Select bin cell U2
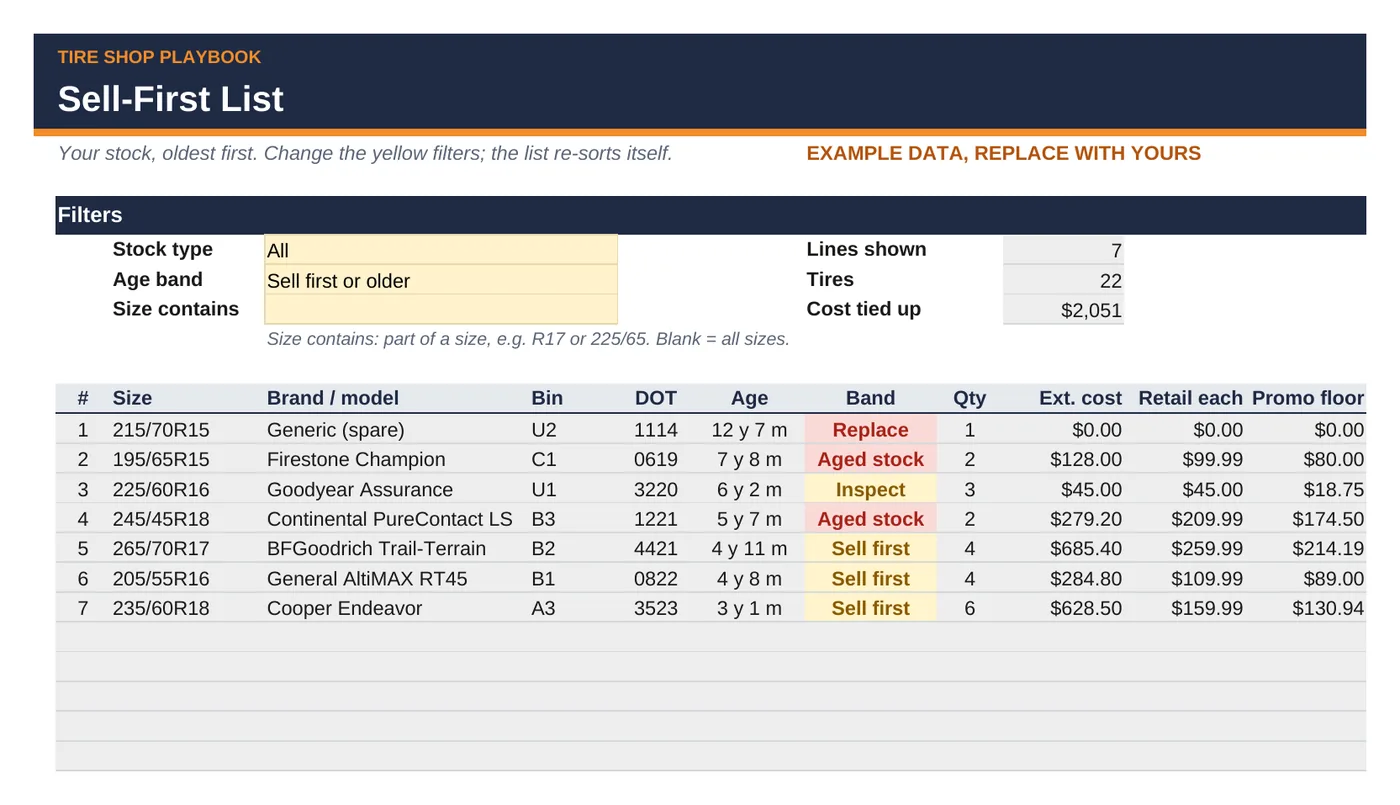The height and width of the screenshot is (805, 1400). click(x=544, y=430)
